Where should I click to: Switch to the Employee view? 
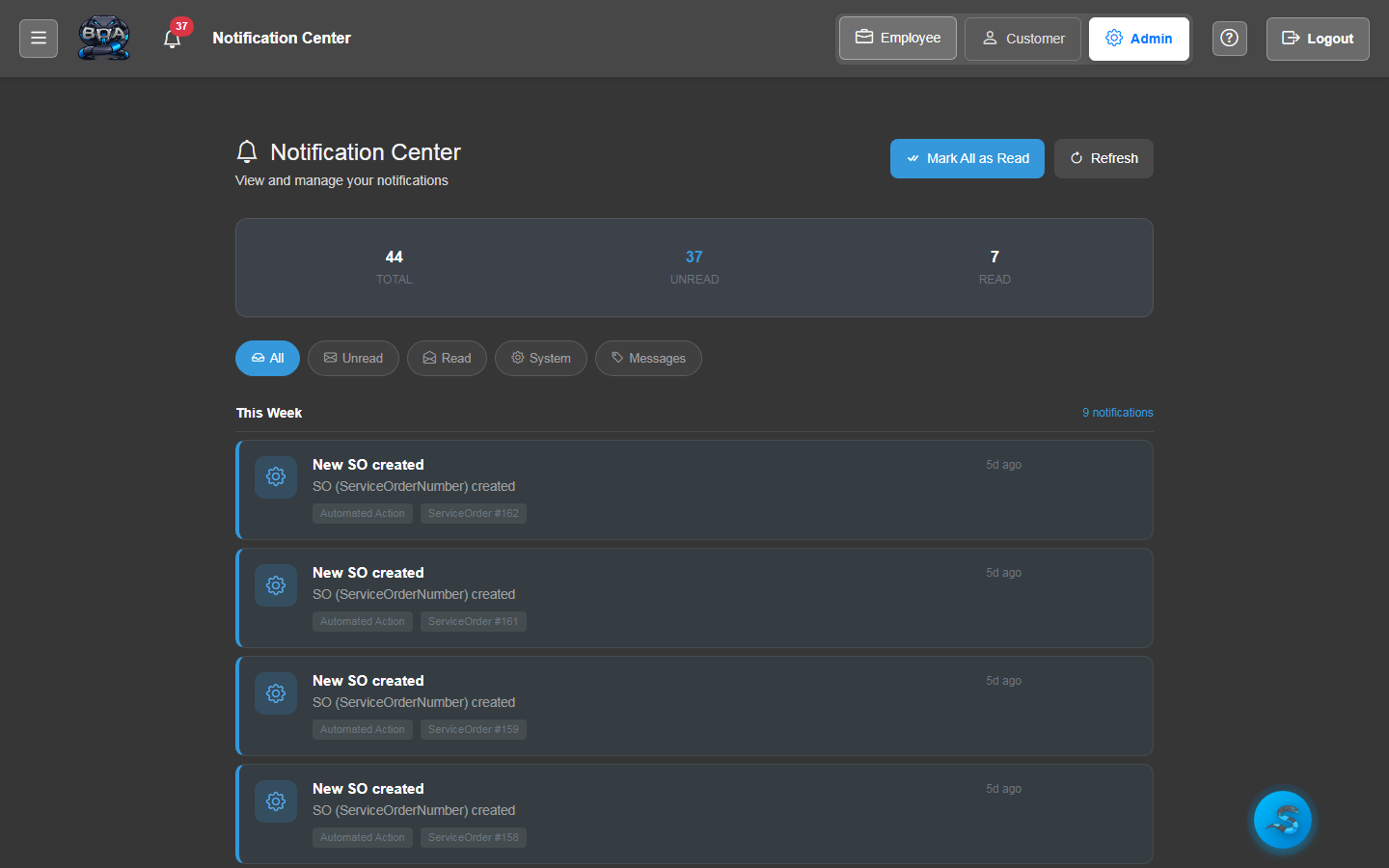pyautogui.click(x=897, y=38)
